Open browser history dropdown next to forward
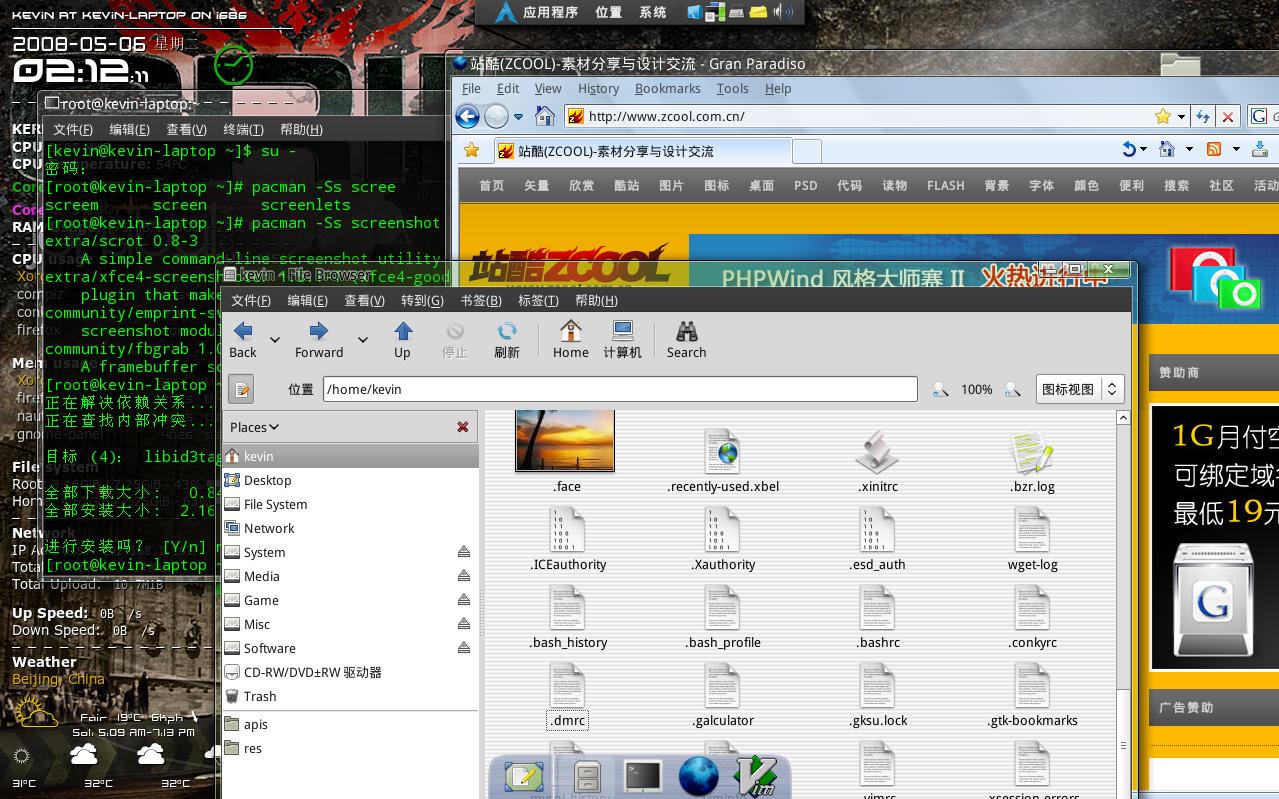The width and height of the screenshot is (1279, 799). (518, 117)
